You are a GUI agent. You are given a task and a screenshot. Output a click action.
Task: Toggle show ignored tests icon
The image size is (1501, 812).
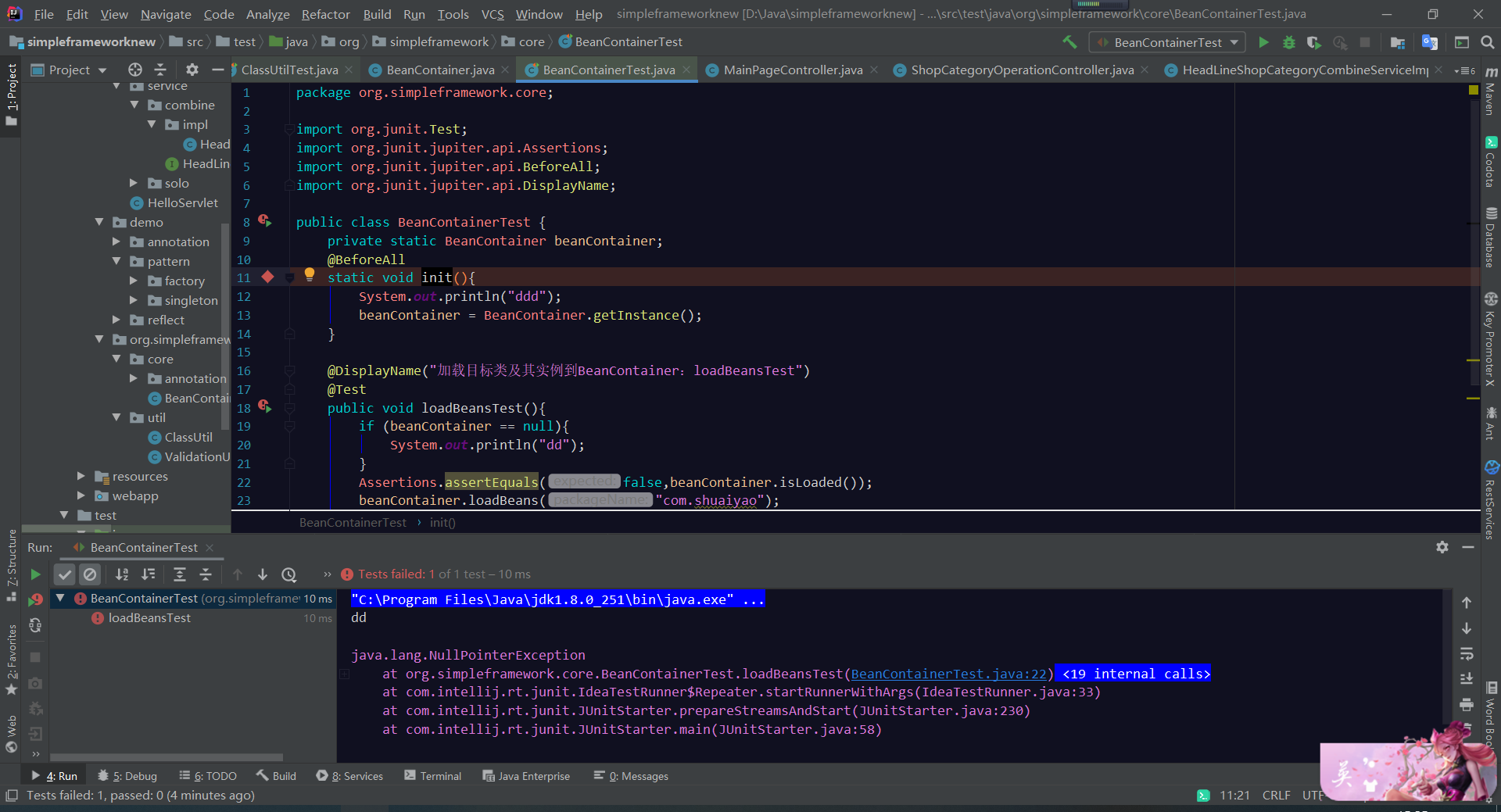[91, 574]
